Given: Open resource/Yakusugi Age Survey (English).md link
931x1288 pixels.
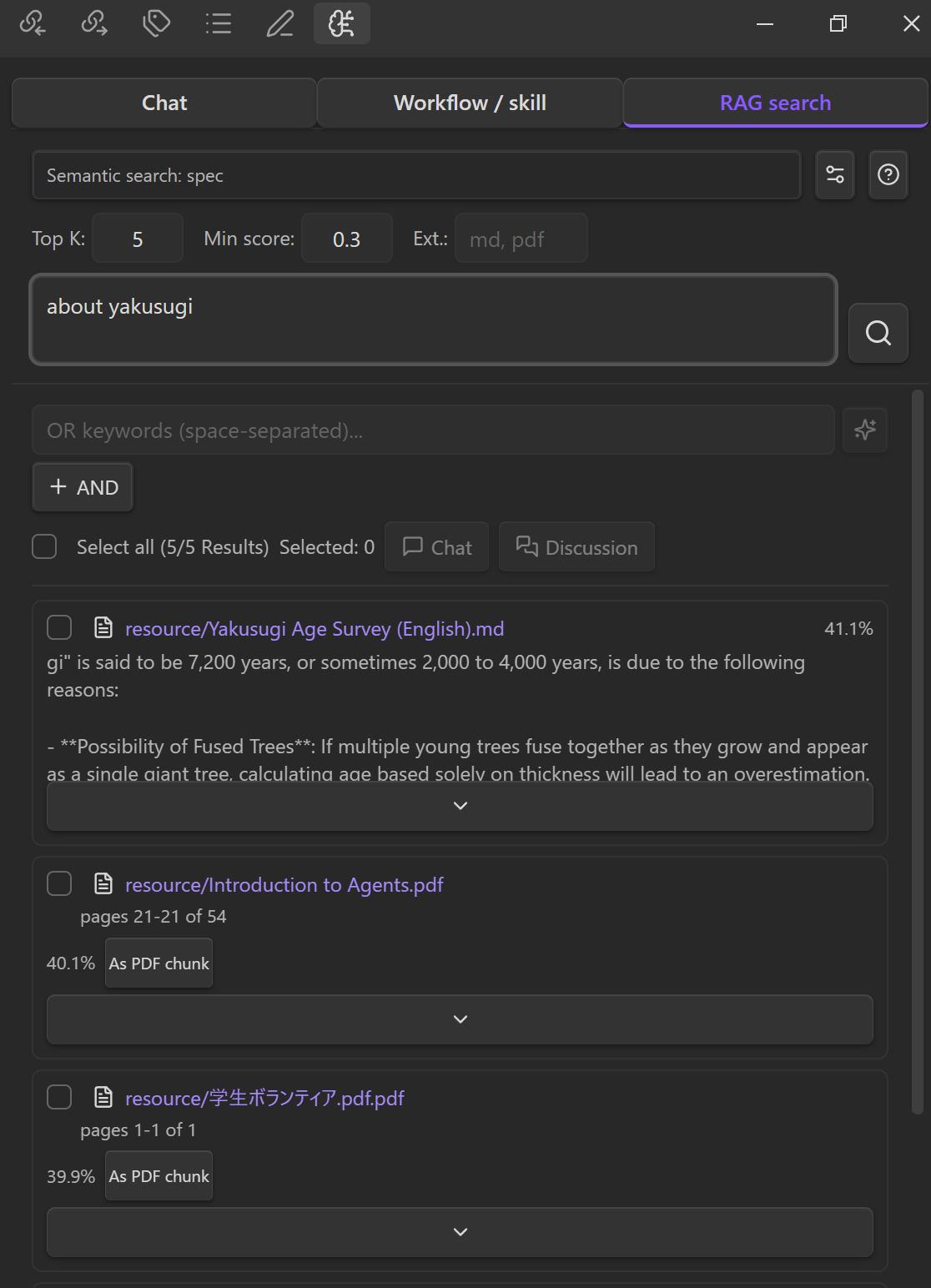Looking at the screenshot, I should pyautogui.click(x=315, y=628).
